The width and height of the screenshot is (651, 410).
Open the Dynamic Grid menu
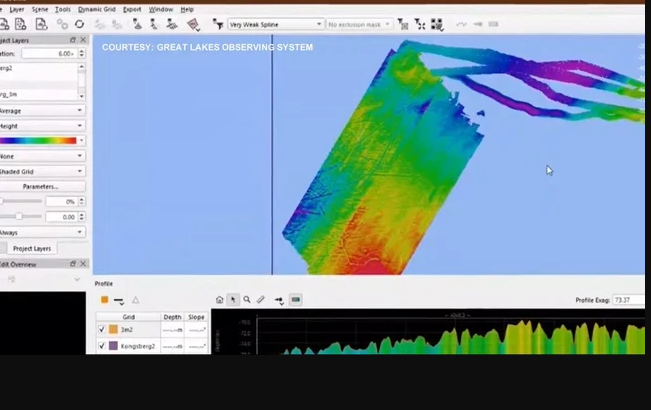pos(97,9)
